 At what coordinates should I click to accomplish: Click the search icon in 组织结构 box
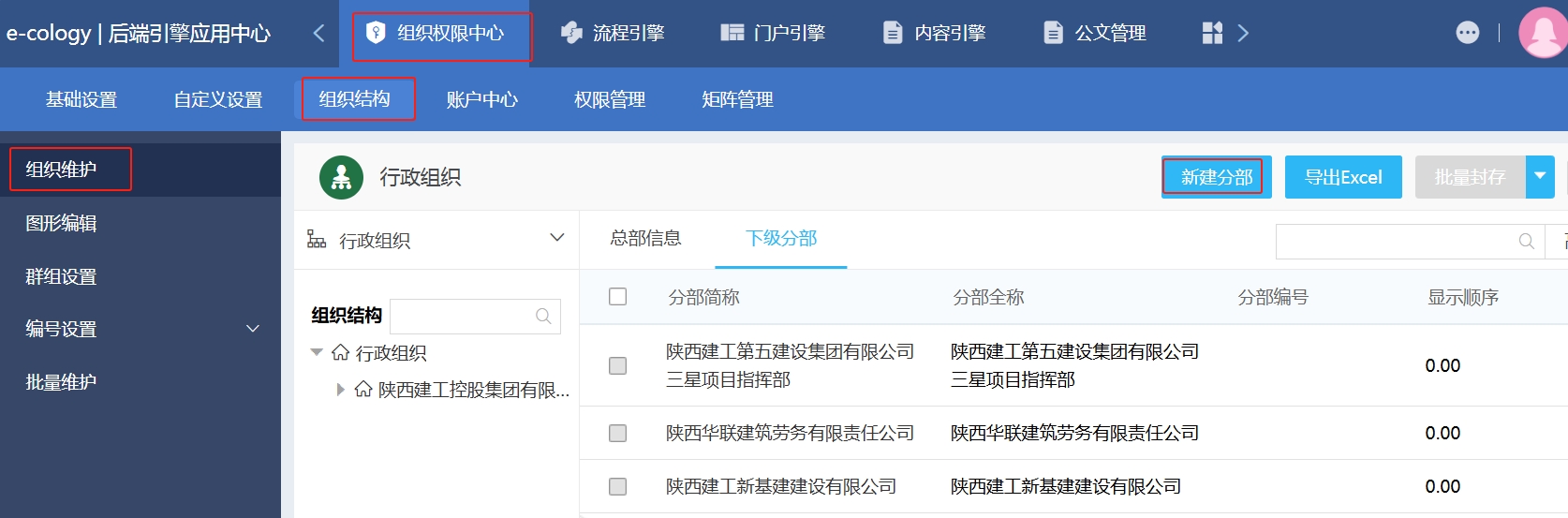[x=543, y=317]
